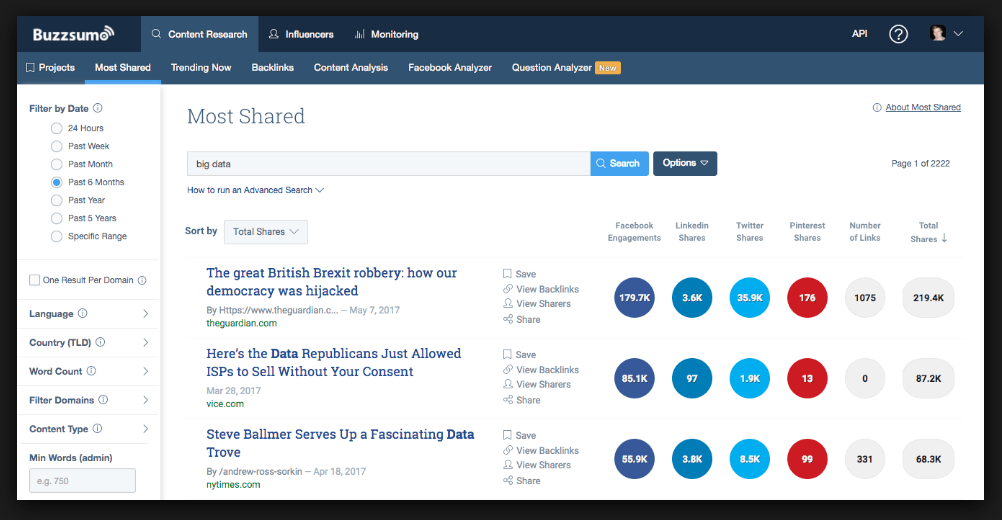Click View Backlinks icon for Republicans ISPs article
The height and width of the screenshot is (520, 1002).
tap(507, 369)
